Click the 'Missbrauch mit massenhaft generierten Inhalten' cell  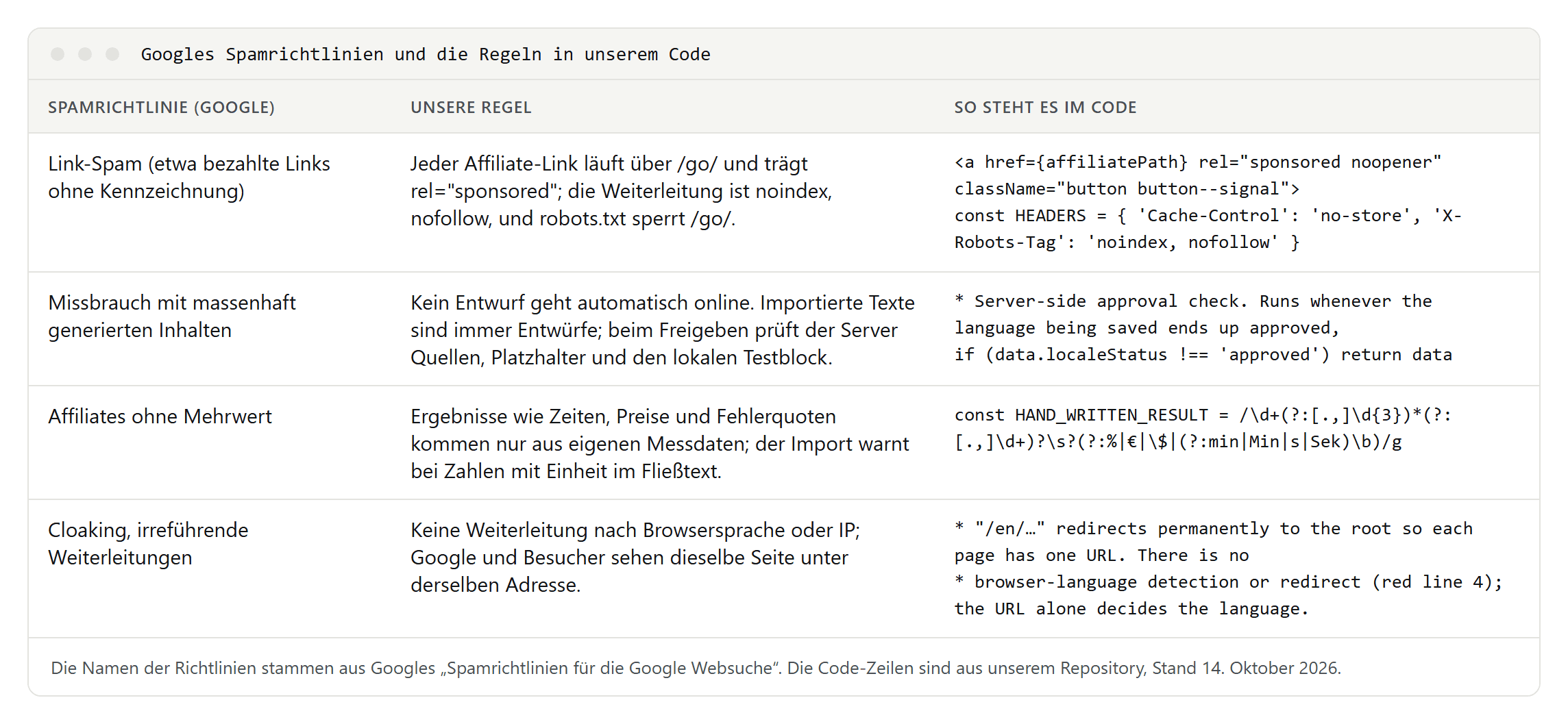tap(172, 316)
